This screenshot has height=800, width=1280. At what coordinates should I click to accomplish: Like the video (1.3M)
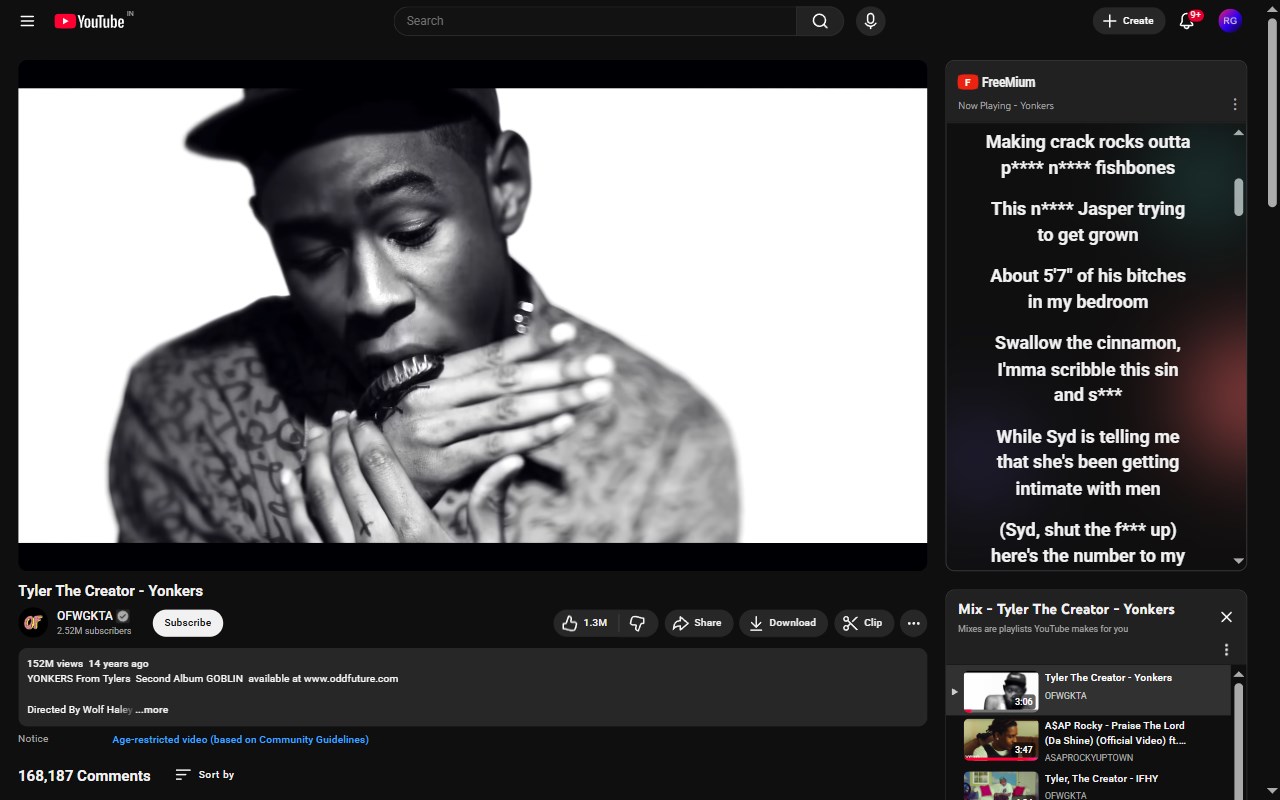click(585, 623)
